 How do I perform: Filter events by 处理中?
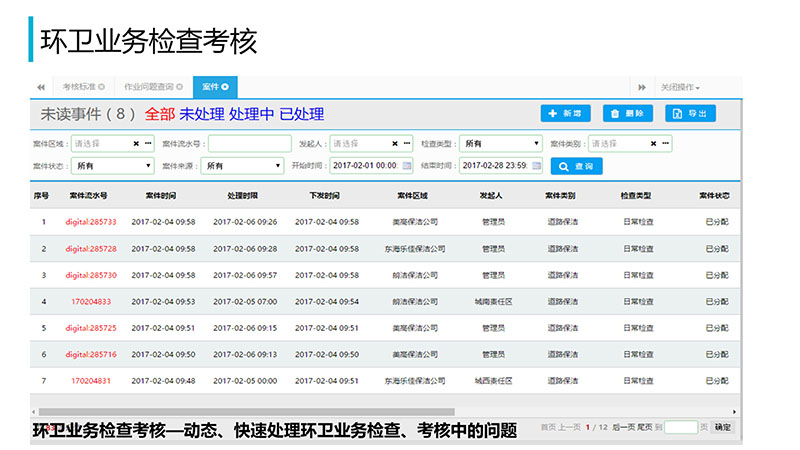[x=252, y=114]
